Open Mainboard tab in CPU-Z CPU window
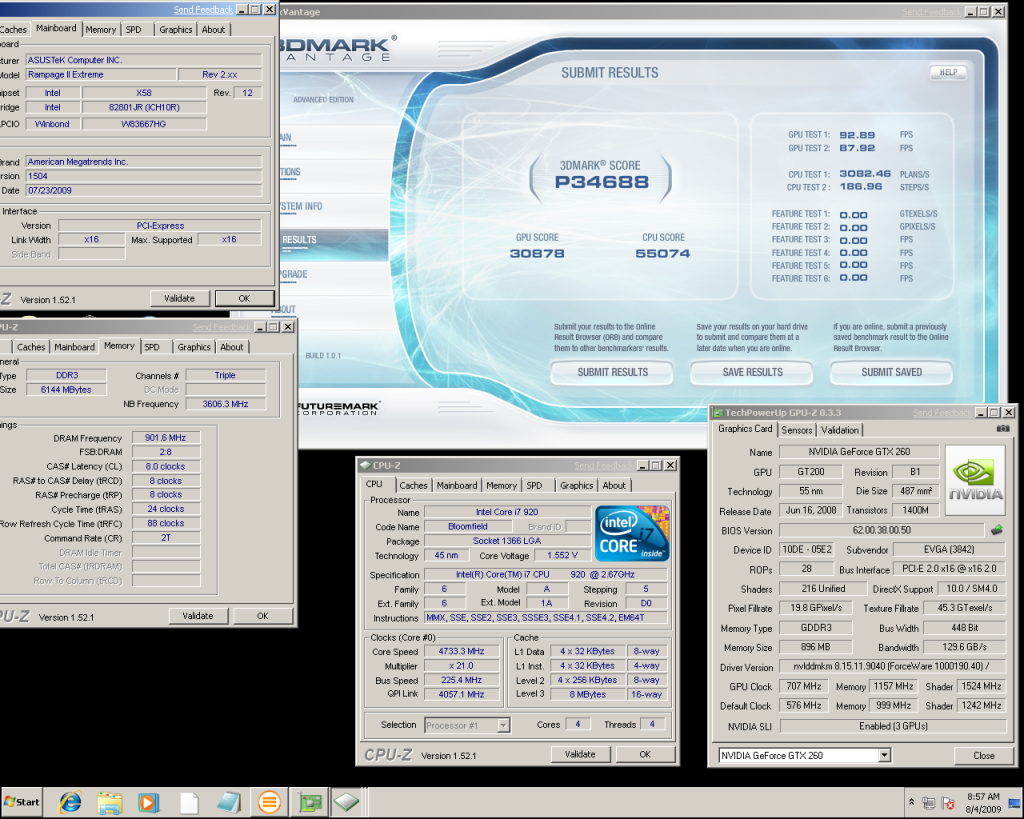1024x819 pixels. (457, 485)
